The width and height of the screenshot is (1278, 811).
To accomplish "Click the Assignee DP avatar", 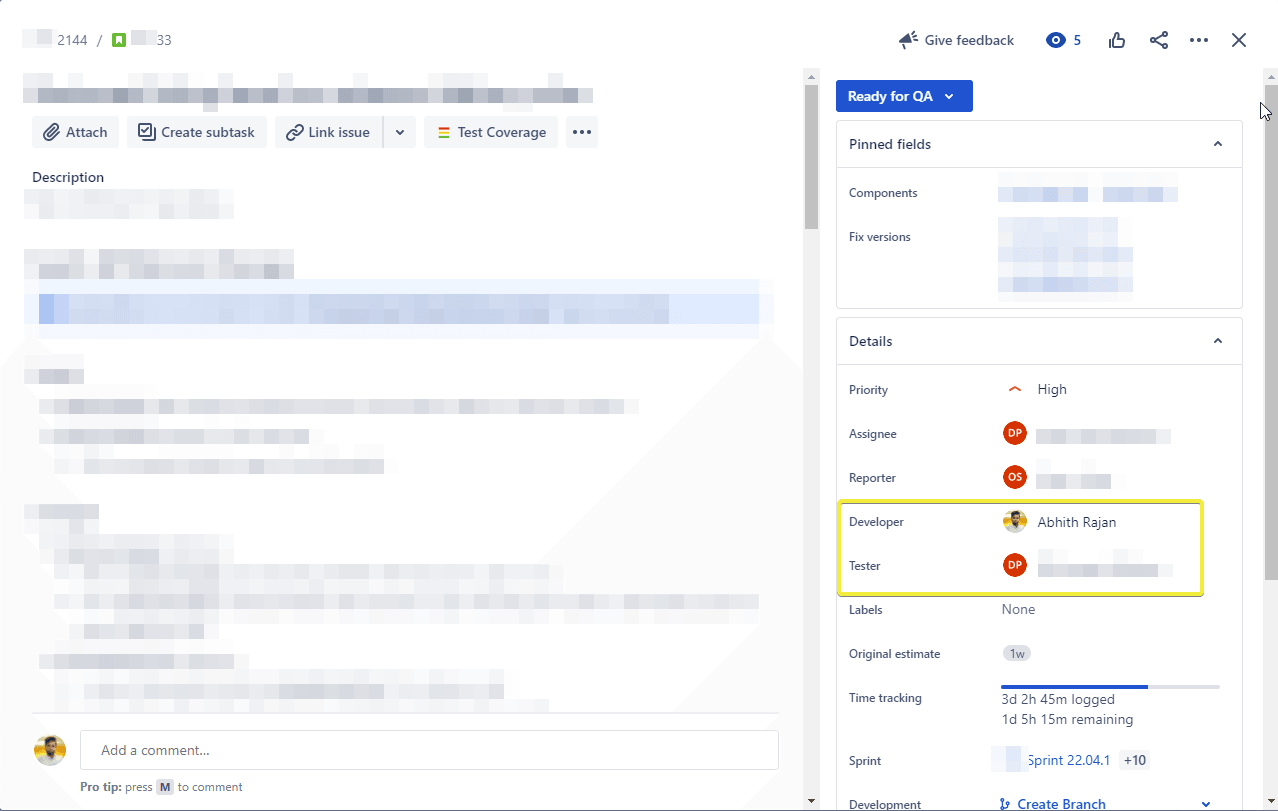I will click(x=1015, y=433).
